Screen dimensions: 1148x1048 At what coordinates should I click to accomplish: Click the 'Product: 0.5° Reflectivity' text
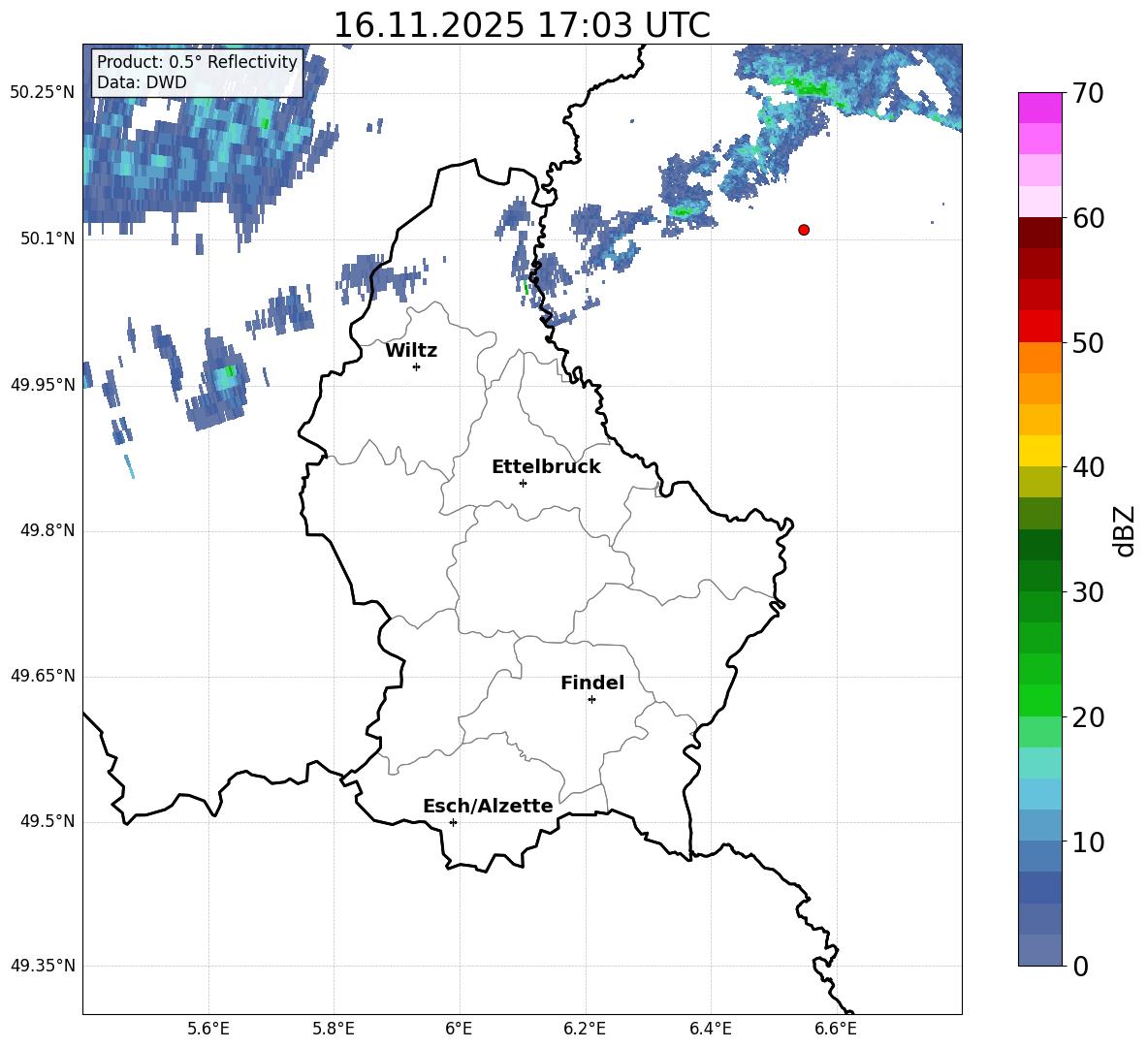coord(197,61)
